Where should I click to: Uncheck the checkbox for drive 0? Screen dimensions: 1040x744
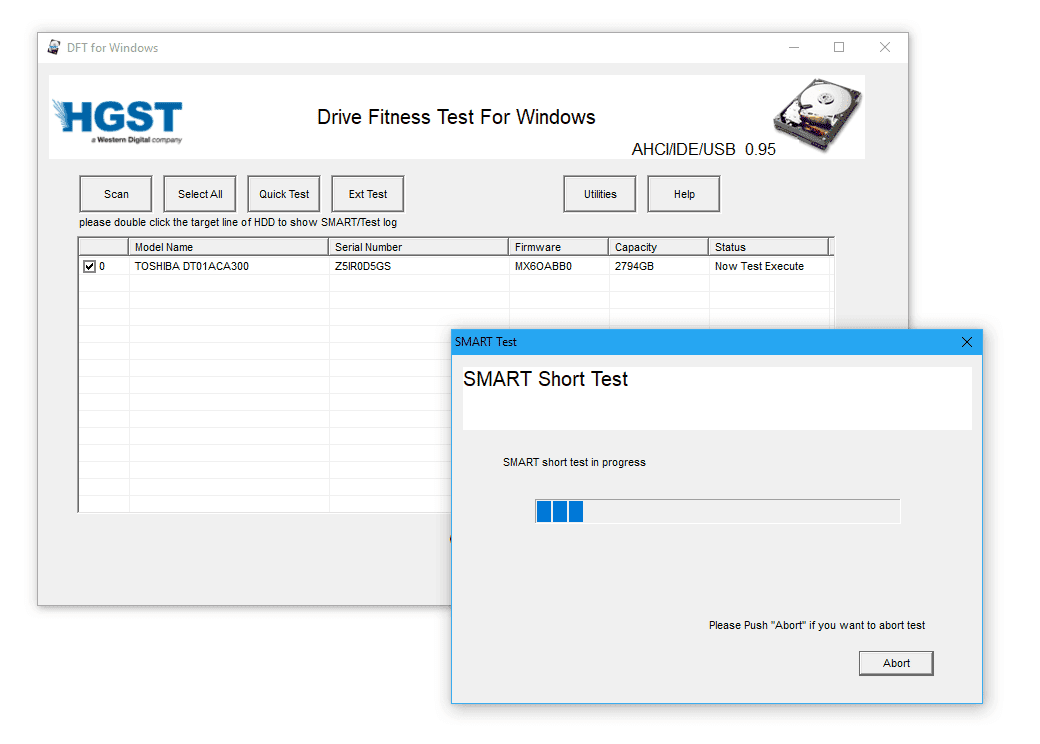pyautogui.click(x=90, y=267)
